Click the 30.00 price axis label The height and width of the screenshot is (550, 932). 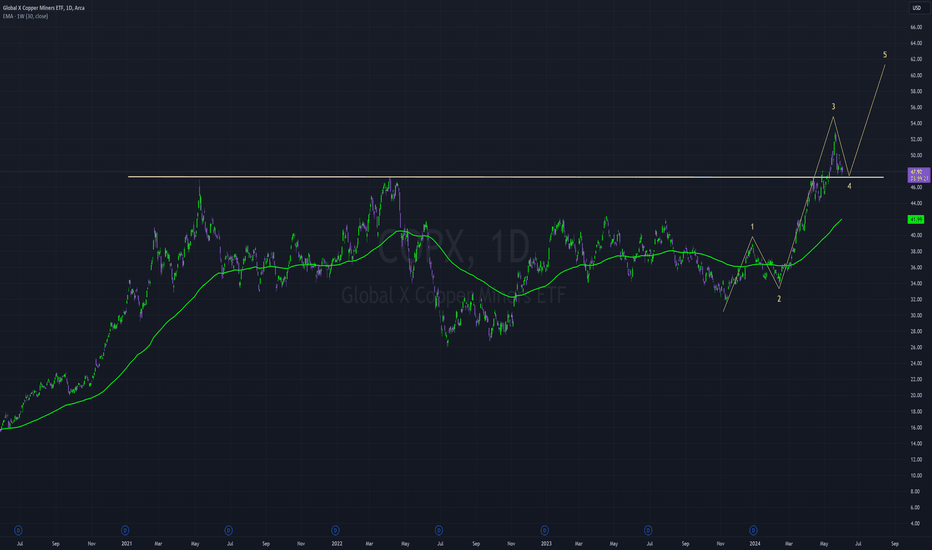916,315
